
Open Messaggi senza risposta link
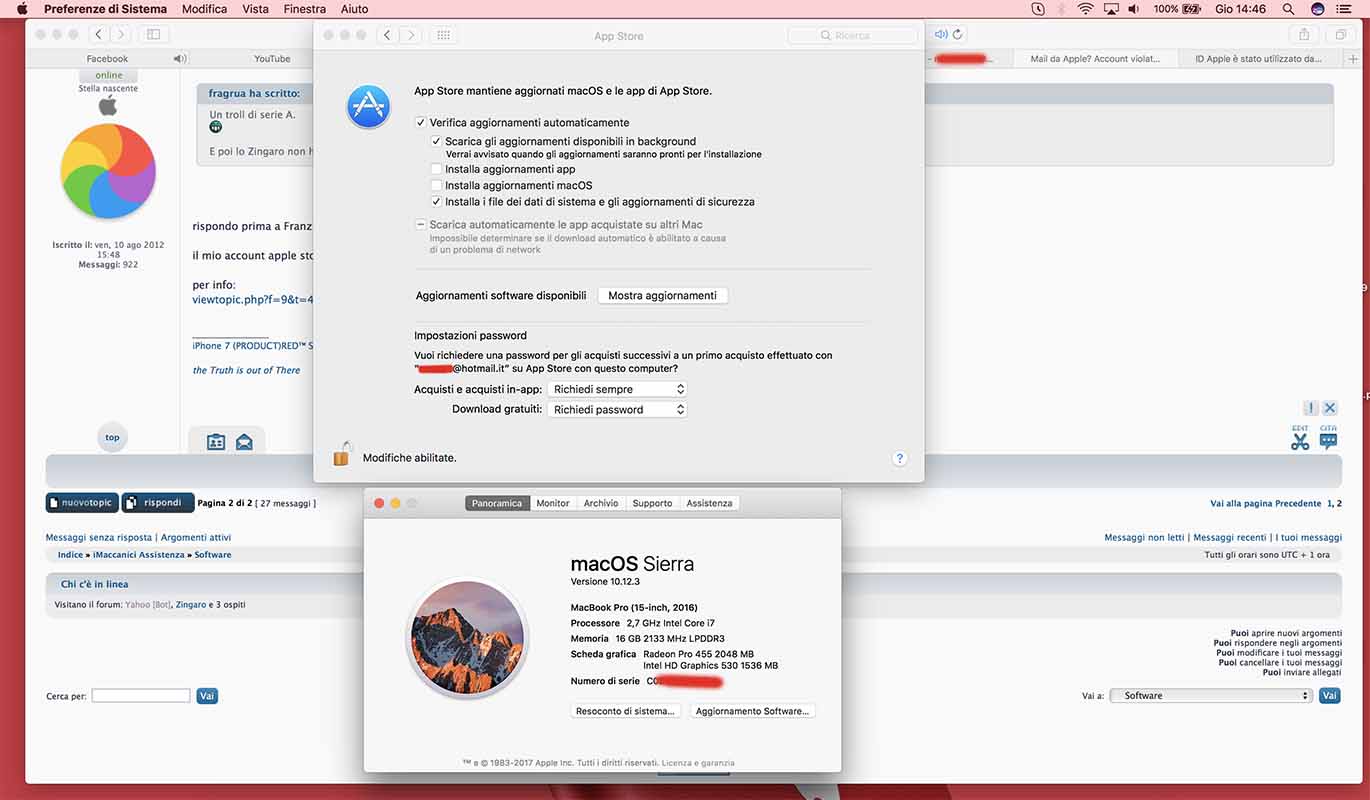[x=99, y=537]
